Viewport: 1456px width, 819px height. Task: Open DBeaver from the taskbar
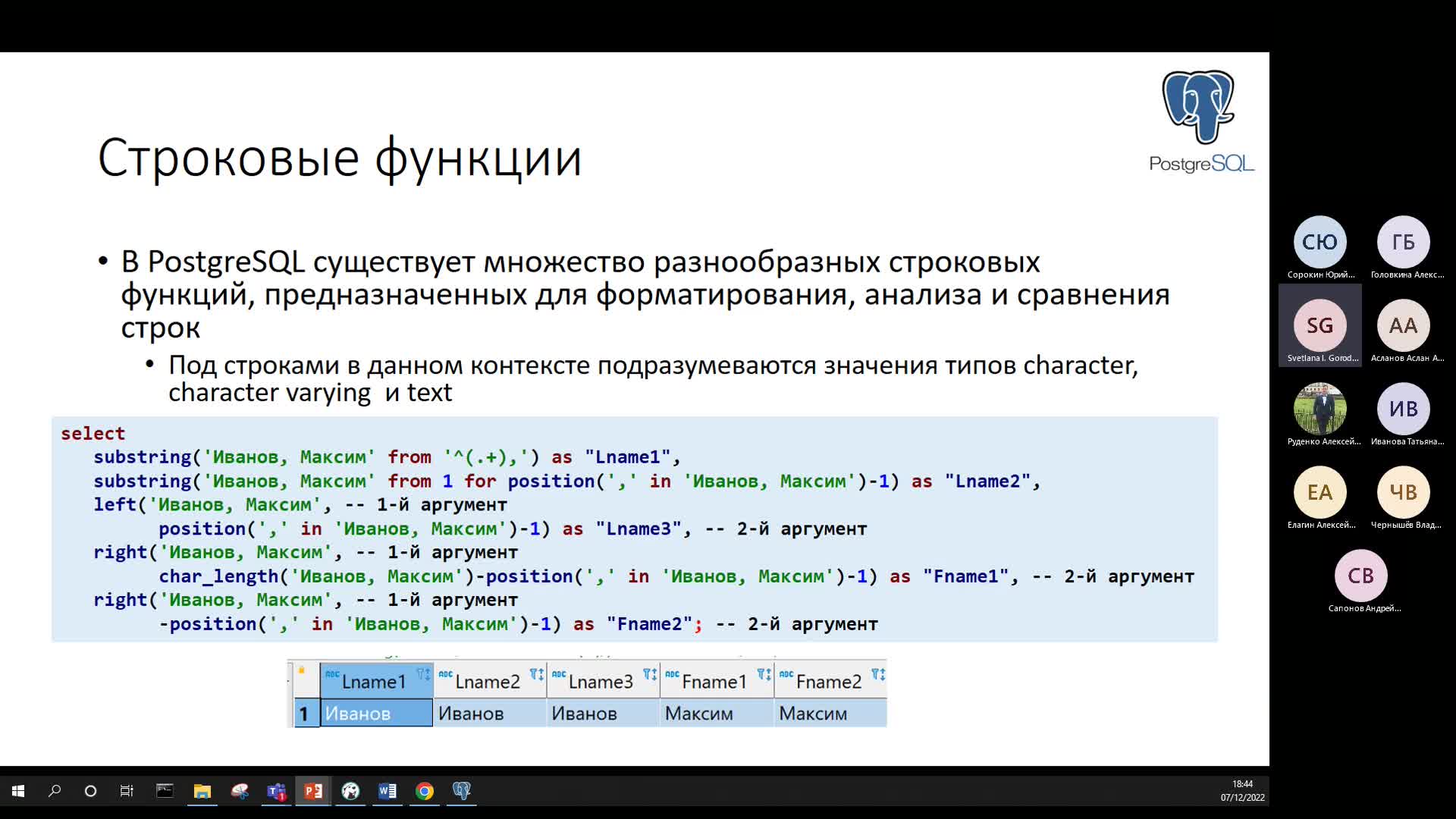350,791
